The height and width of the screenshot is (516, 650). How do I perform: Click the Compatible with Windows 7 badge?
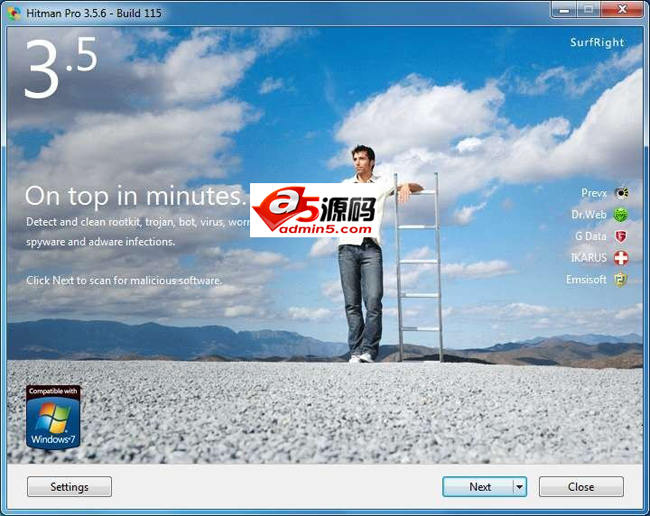click(x=53, y=417)
